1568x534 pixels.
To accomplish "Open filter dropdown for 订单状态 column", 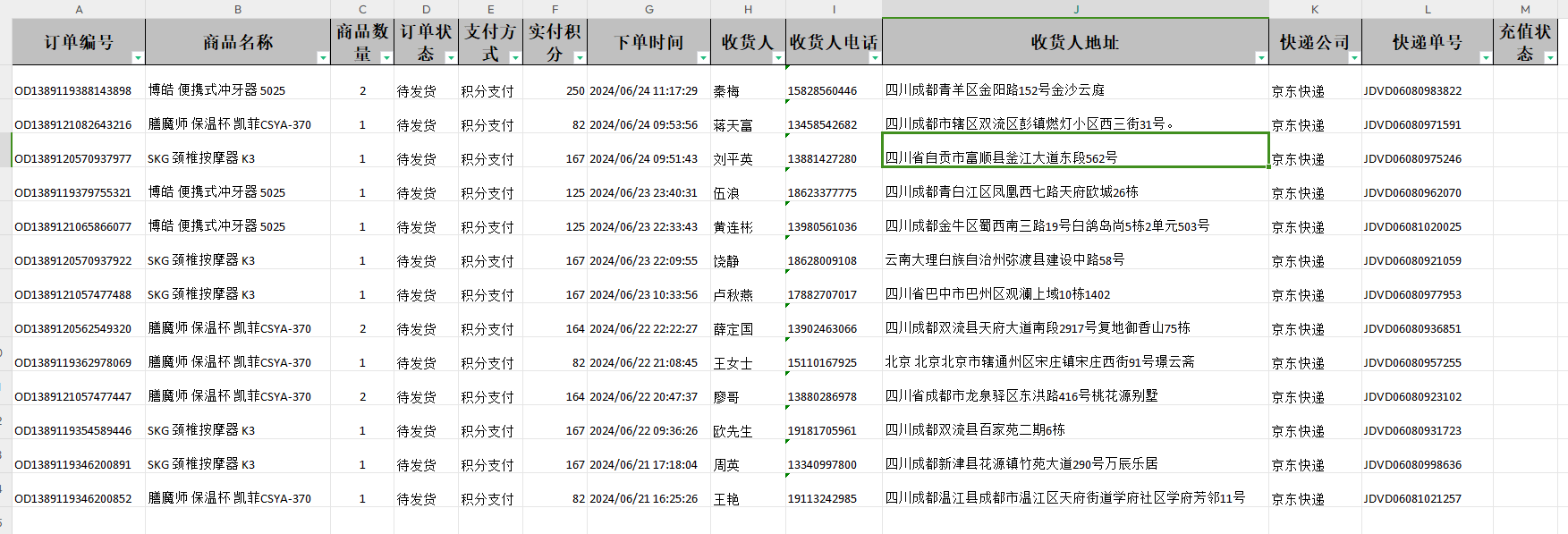I will point(451,57).
